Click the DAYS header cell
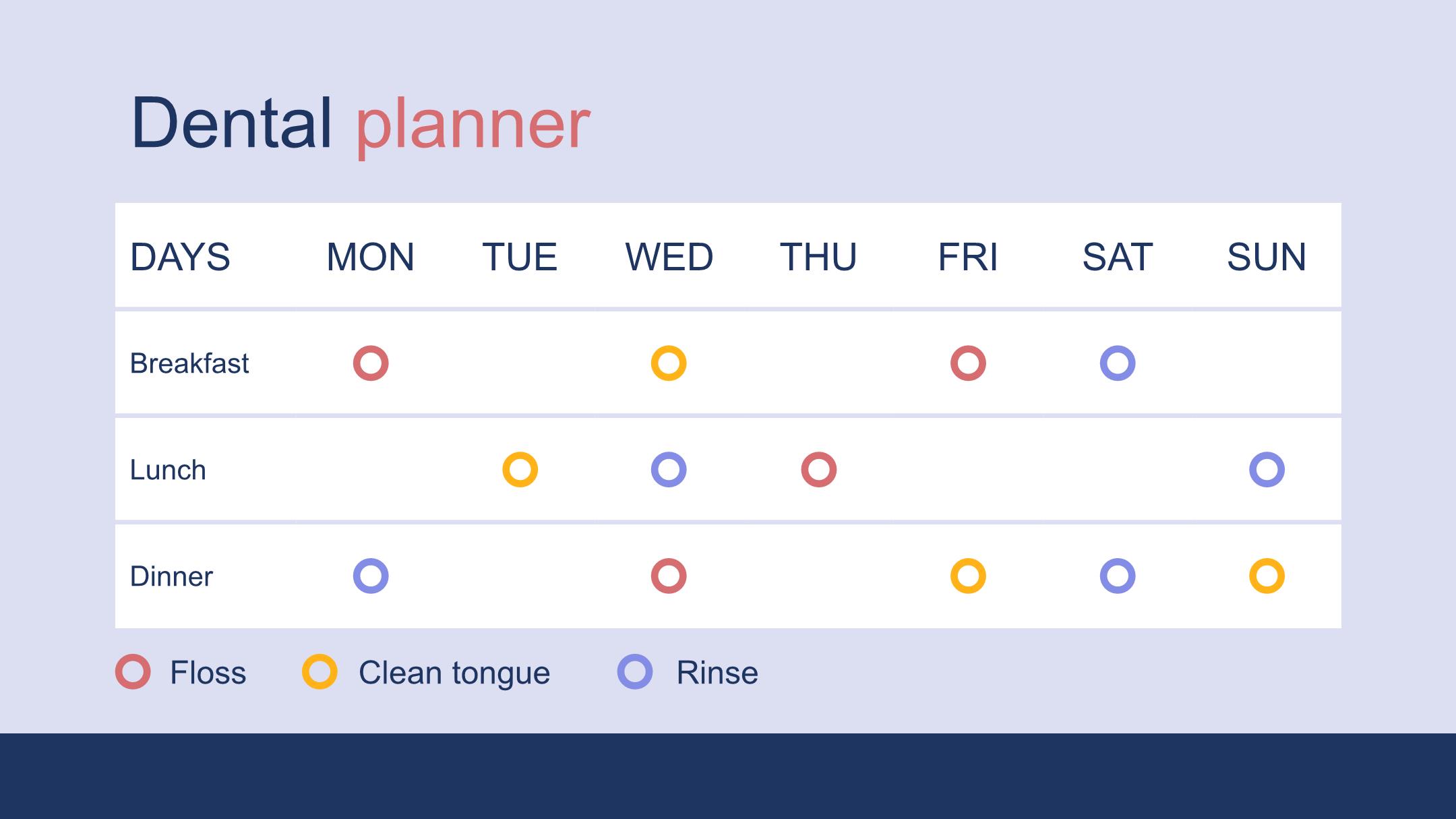Screen dimensions: 1456x819 [205, 255]
